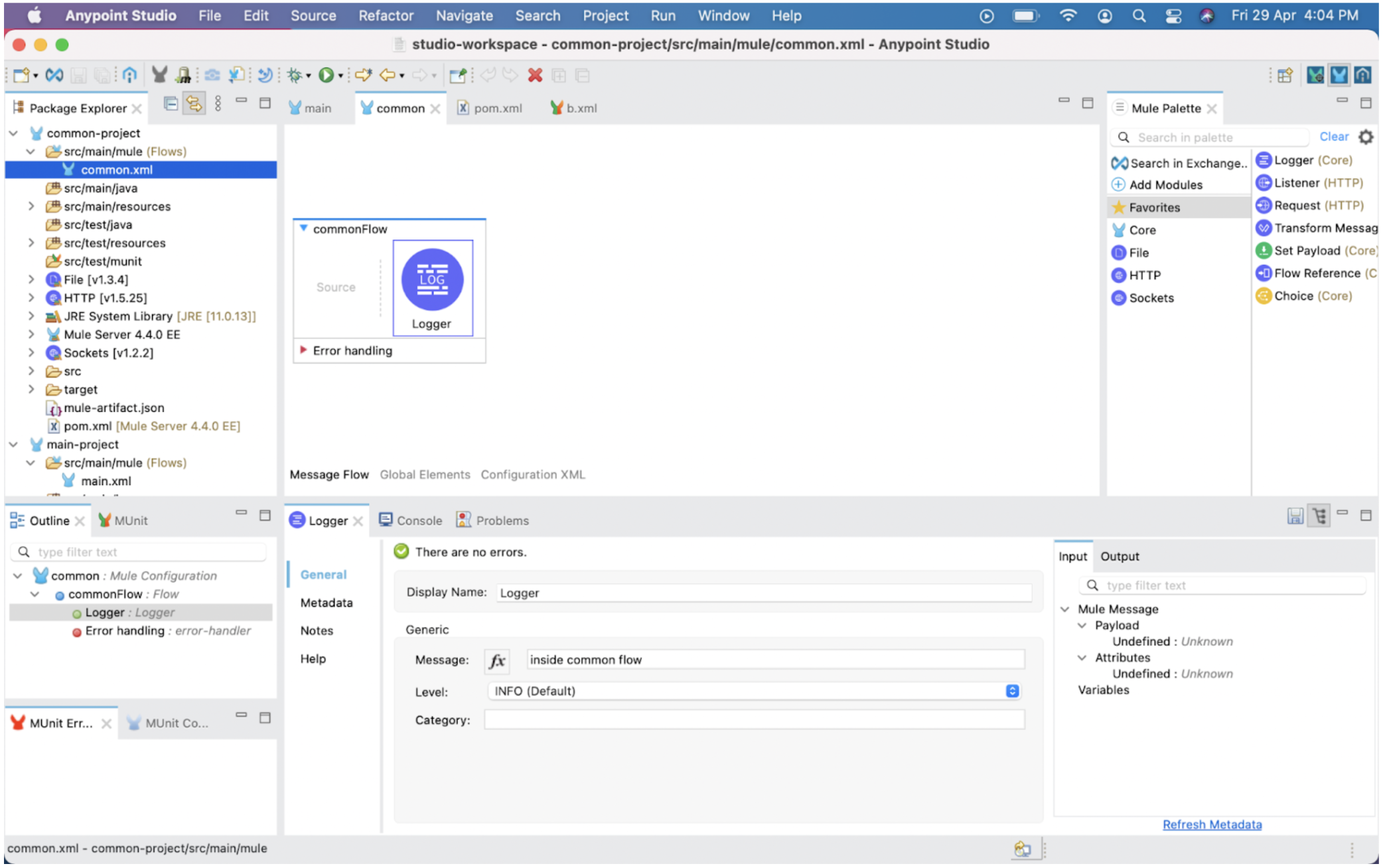Click the fx expression button for Message

pyautogui.click(x=497, y=660)
